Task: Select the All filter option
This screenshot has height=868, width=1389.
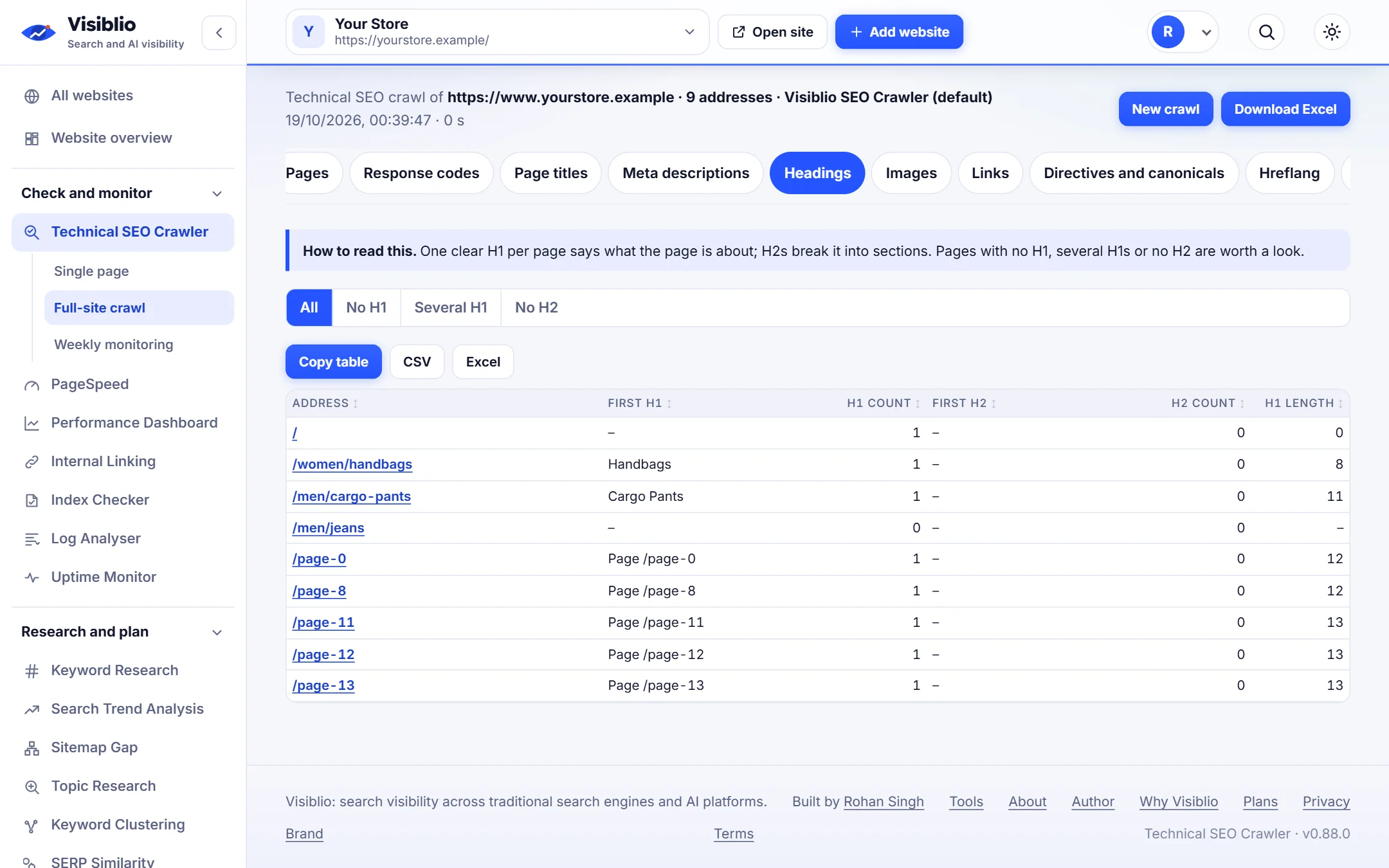Action: tap(309, 307)
